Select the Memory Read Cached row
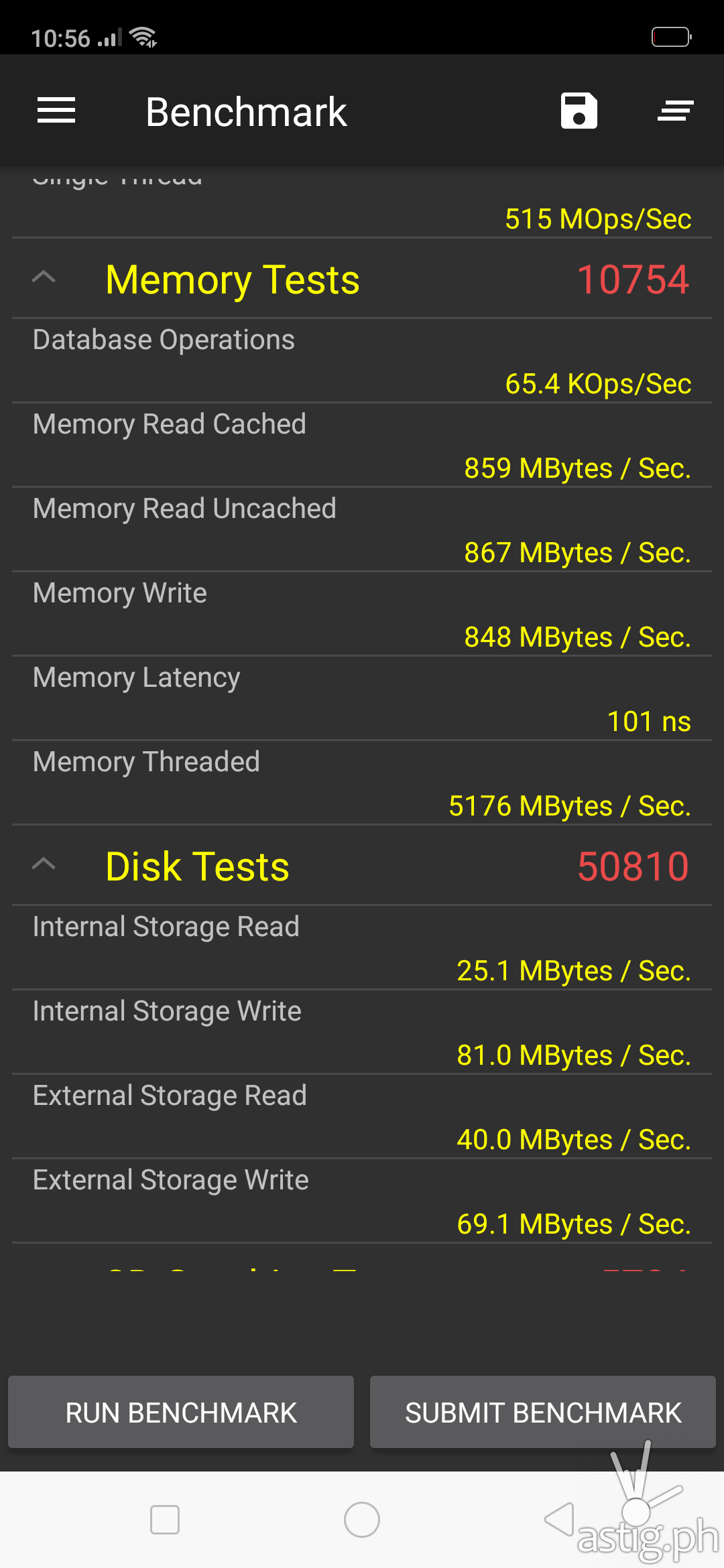 [x=362, y=446]
